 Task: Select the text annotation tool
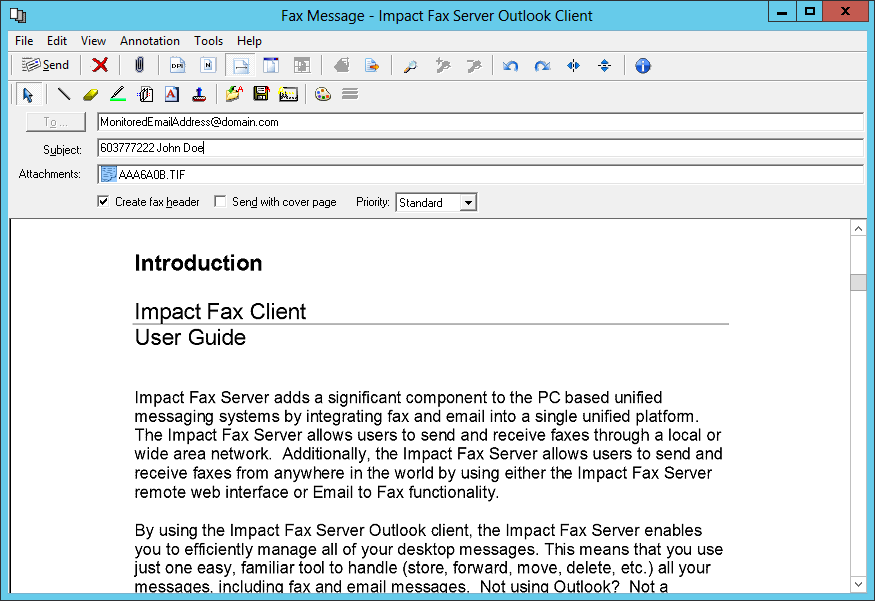[x=172, y=94]
